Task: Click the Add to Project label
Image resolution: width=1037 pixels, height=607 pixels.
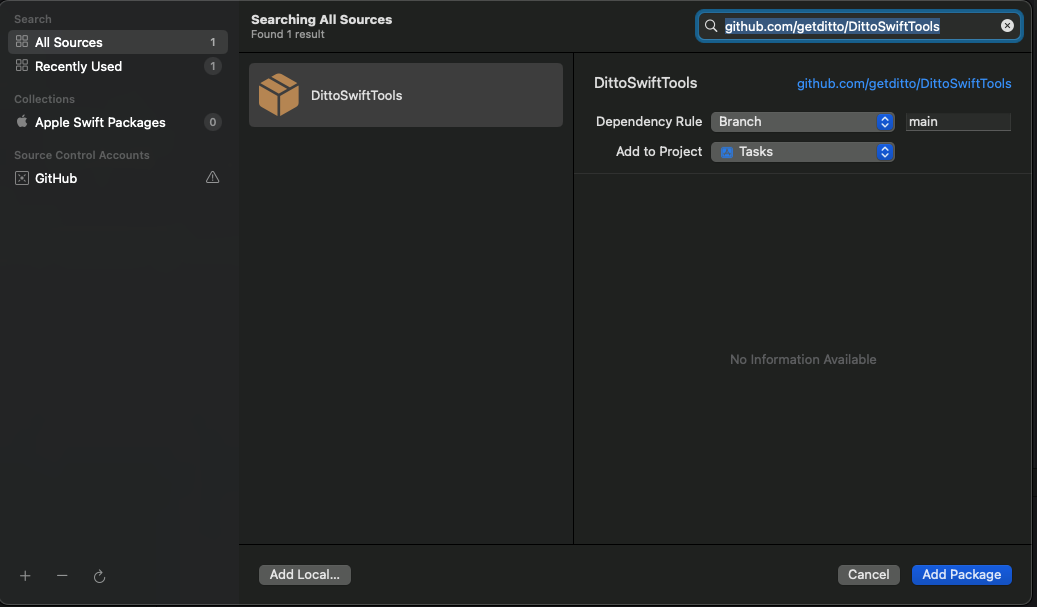Action: click(x=659, y=151)
